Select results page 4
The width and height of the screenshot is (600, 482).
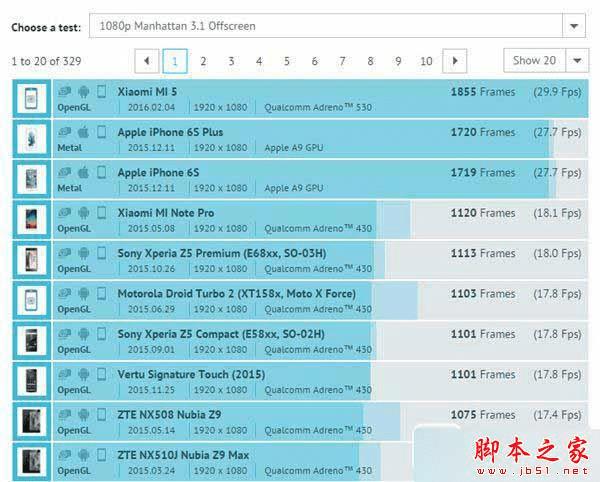click(259, 61)
